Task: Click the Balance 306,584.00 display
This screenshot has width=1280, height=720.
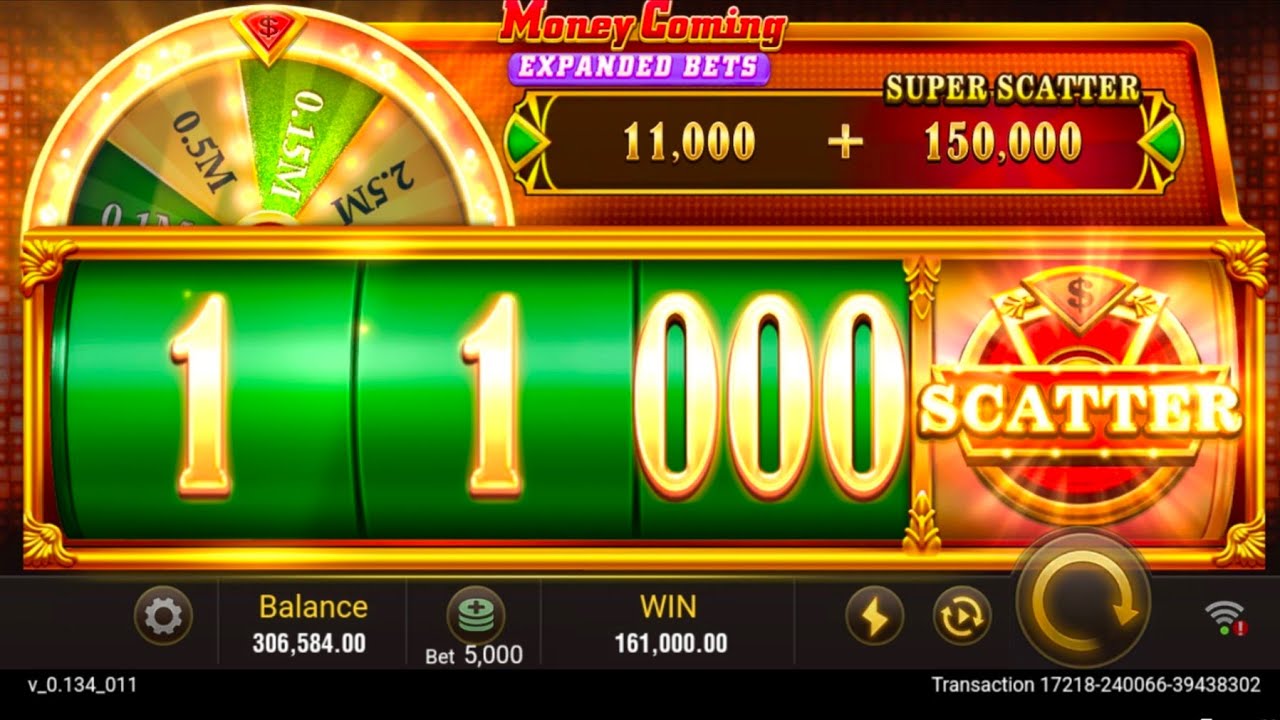Action: [x=312, y=624]
